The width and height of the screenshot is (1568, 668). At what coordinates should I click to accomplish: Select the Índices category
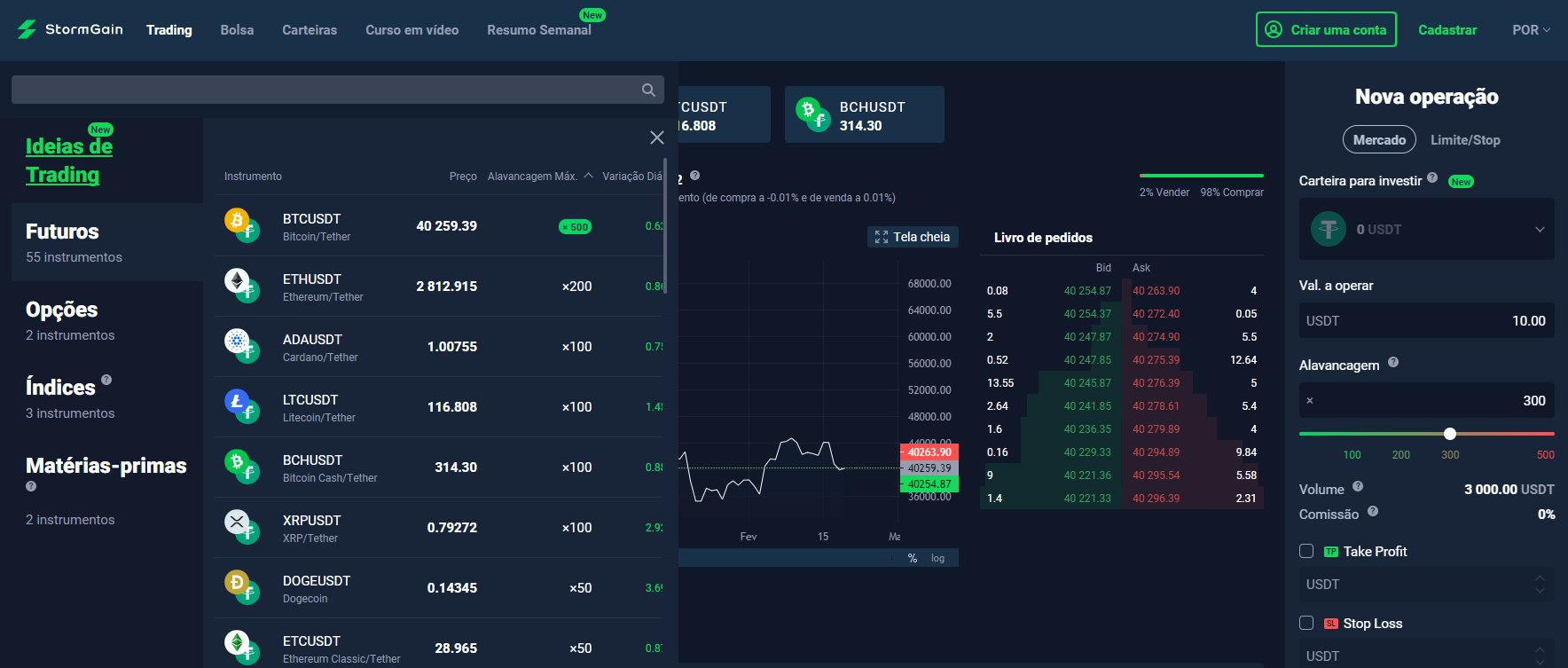[x=107, y=398]
